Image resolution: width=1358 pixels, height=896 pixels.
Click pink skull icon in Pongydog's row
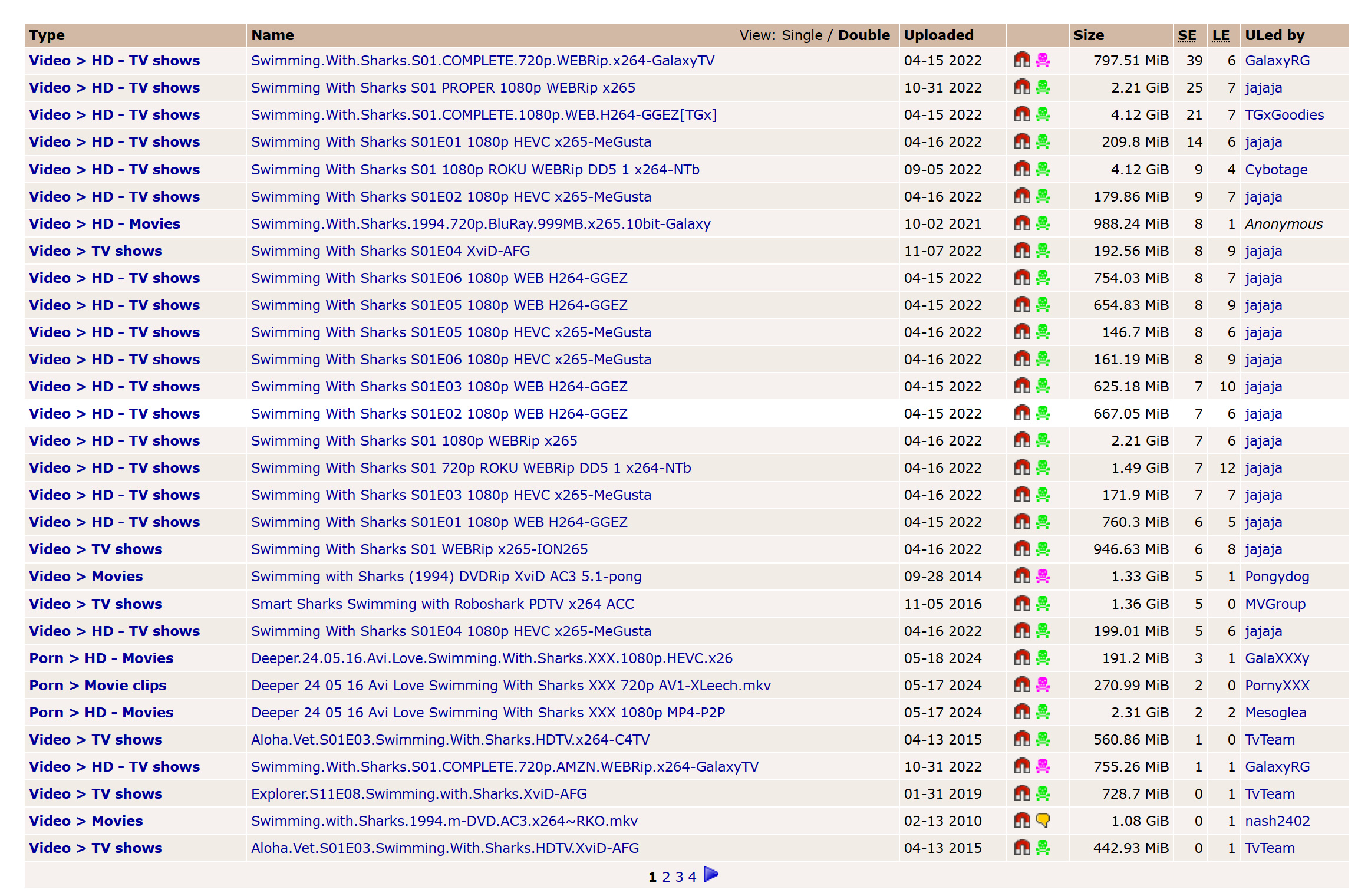point(1042,576)
